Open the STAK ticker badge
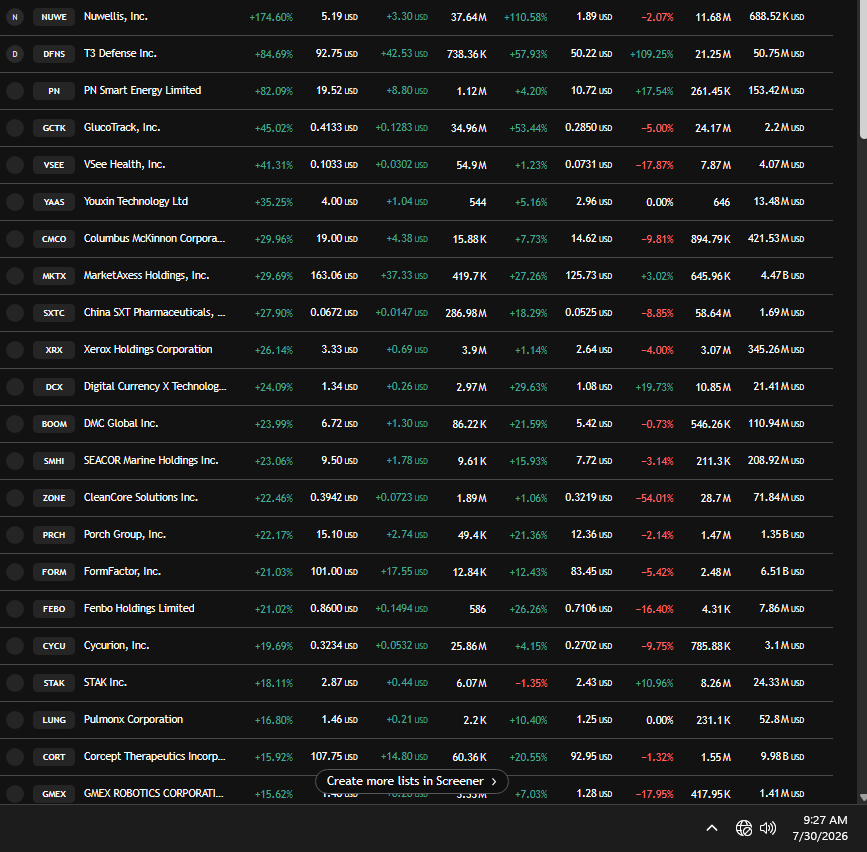867x852 pixels. point(54,683)
